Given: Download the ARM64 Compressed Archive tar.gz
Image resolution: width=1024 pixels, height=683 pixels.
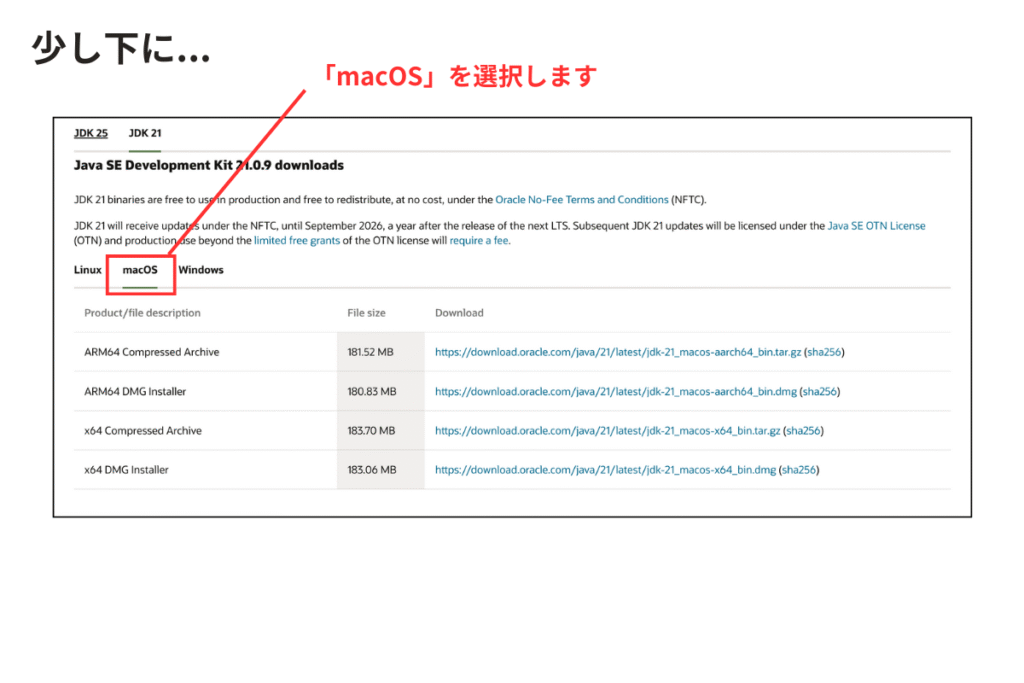Looking at the screenshot, I should (x=617, y=352).
